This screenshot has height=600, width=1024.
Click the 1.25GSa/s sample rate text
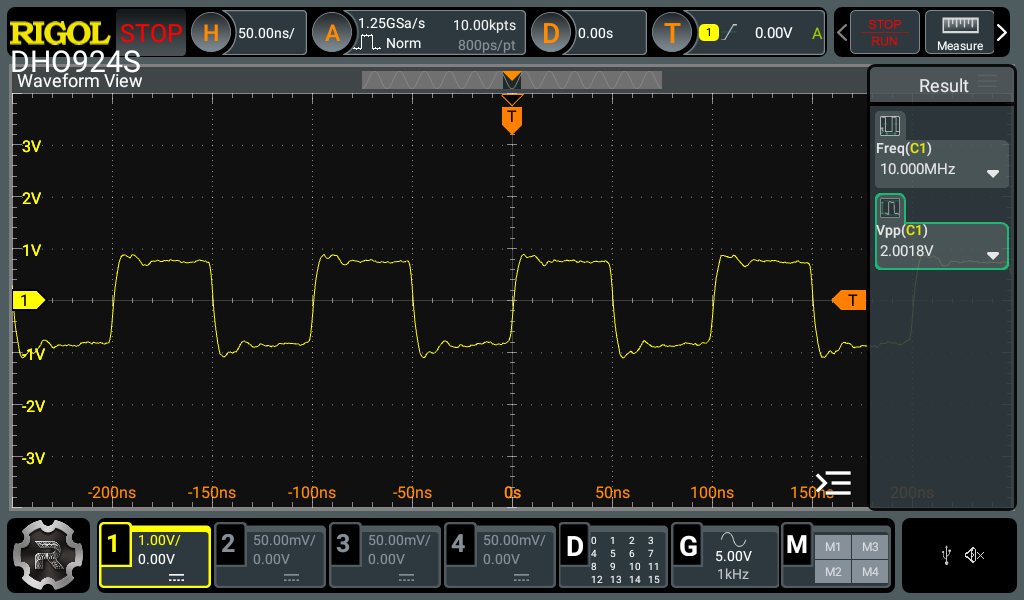coord(392,24)
